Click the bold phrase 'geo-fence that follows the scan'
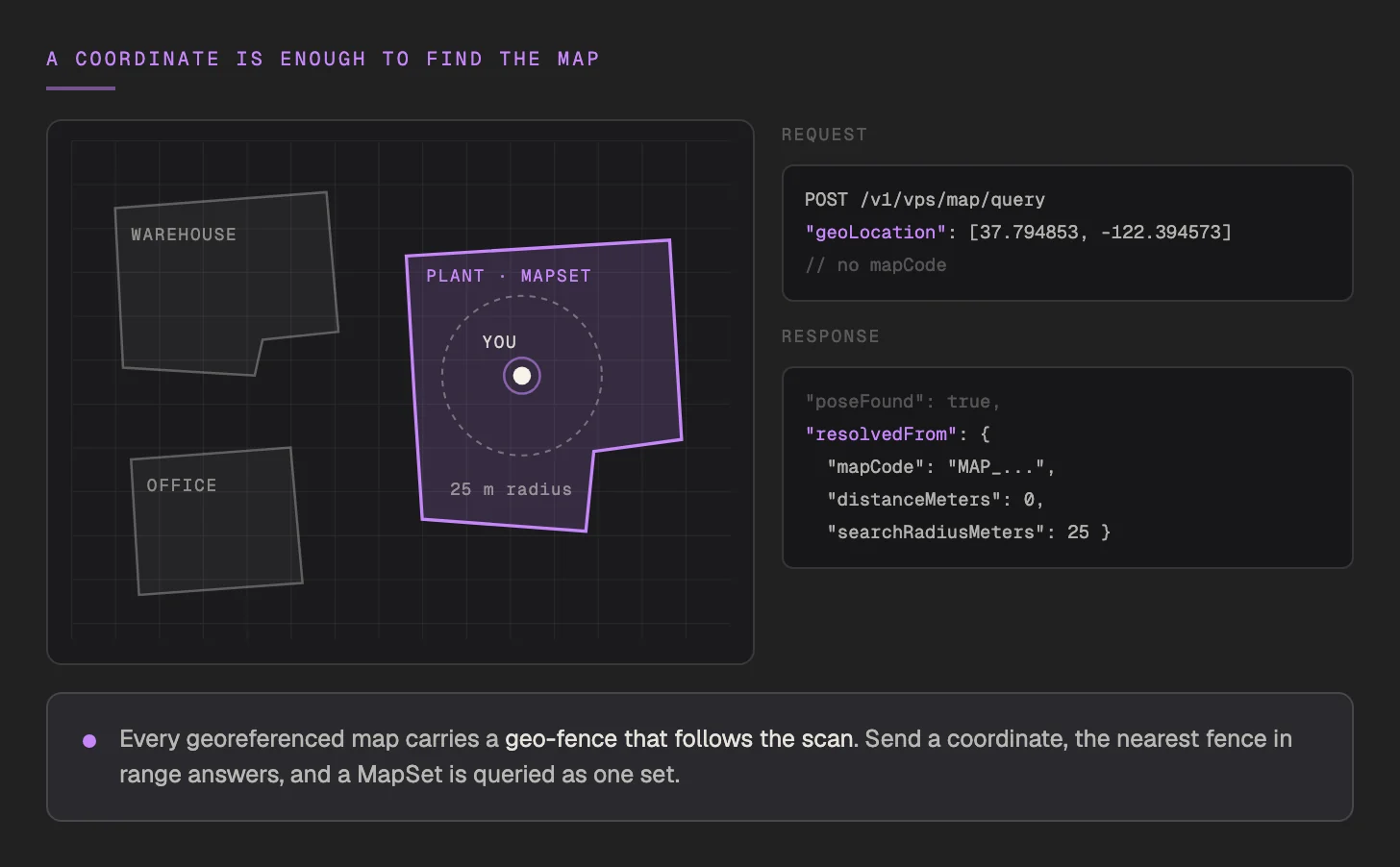 680,739
